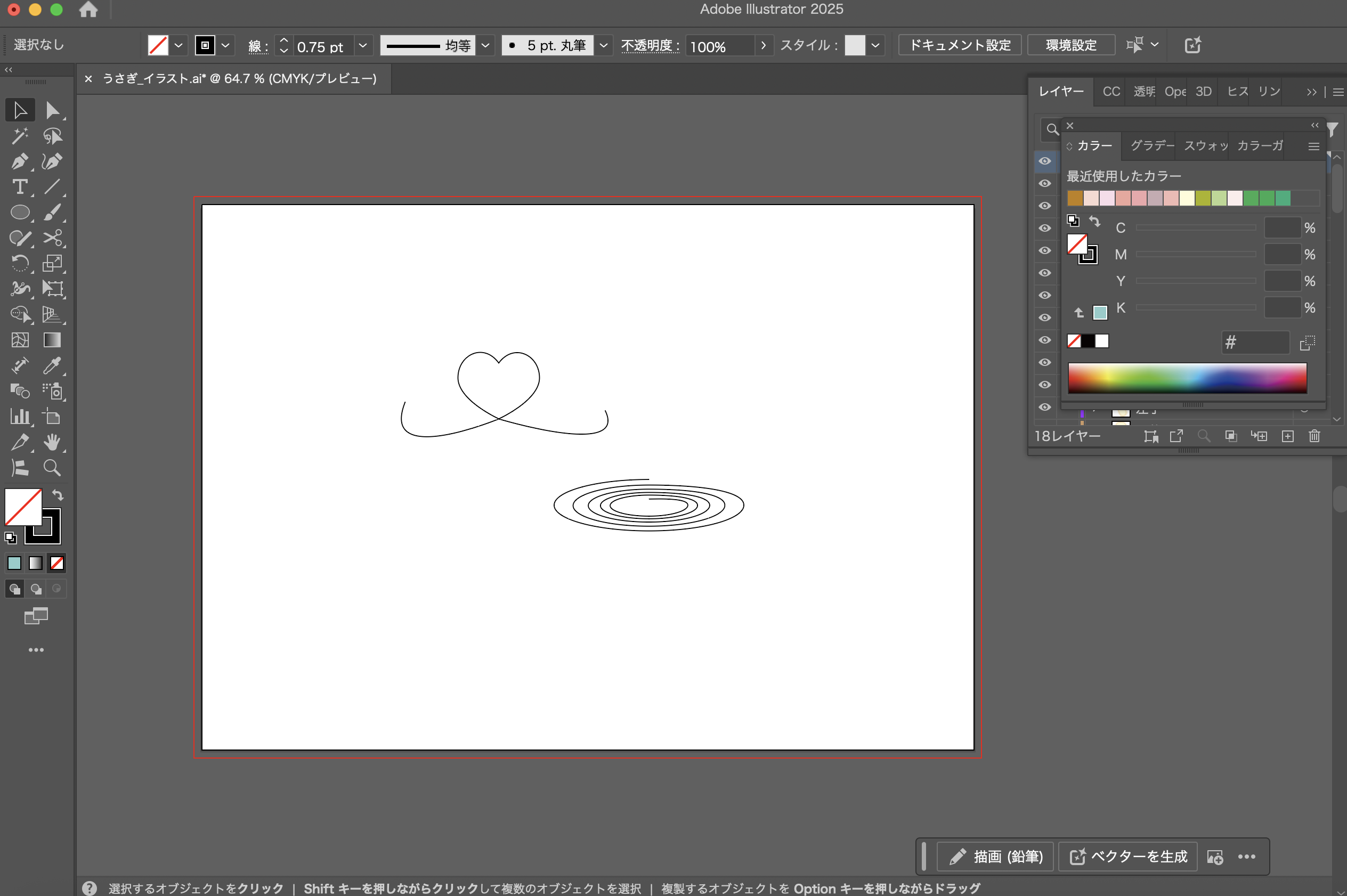Open fill color dropdown in control bar

[178, 45]
